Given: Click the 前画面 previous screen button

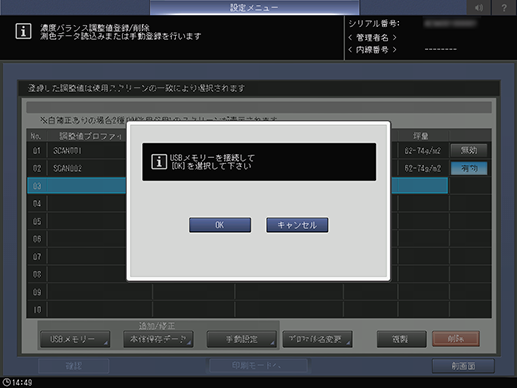Looking at the screenshot, I should point(463,366).
